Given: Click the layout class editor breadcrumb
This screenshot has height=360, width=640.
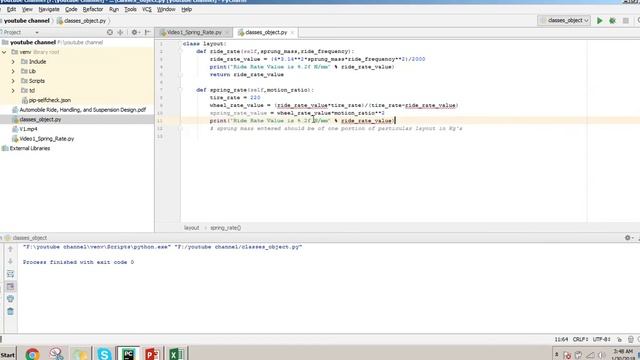Looking at the screenshot, I should [x=191, y=228].
